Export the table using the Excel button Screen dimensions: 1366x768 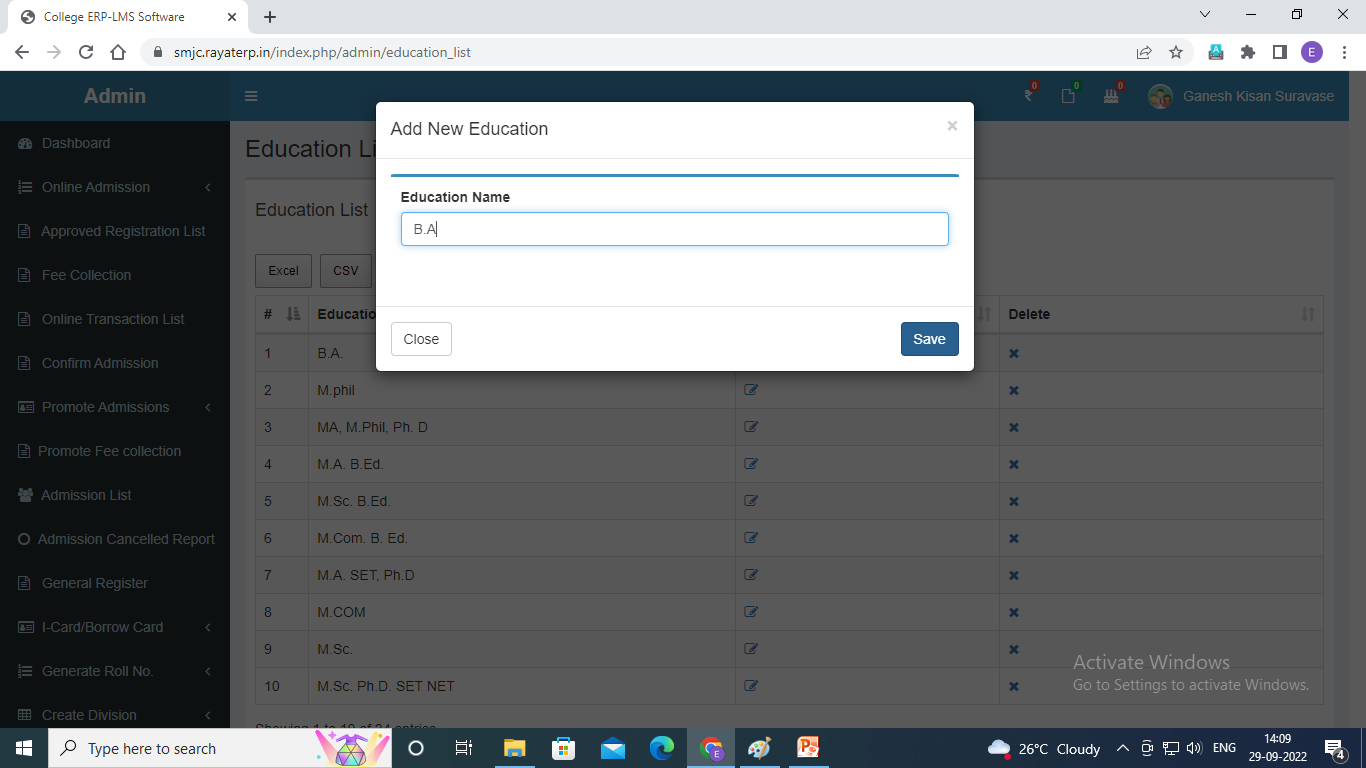point(283,271)
